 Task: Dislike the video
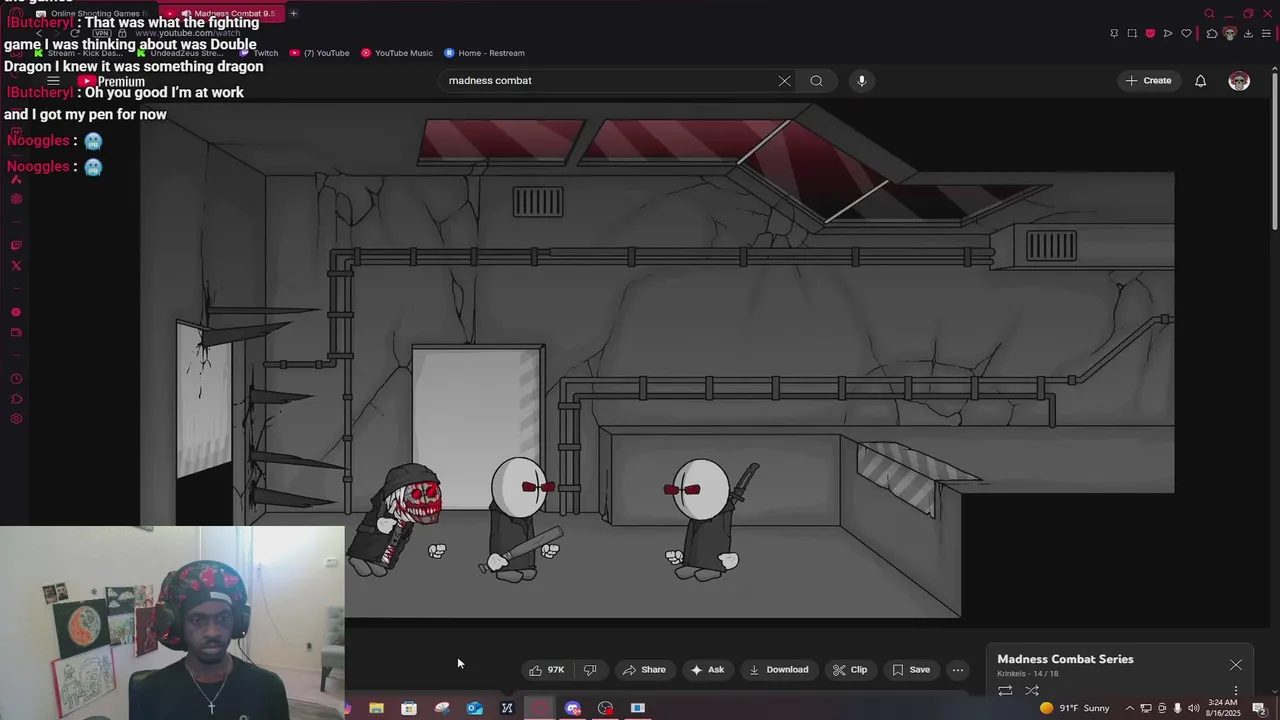[x=590, y=670]
